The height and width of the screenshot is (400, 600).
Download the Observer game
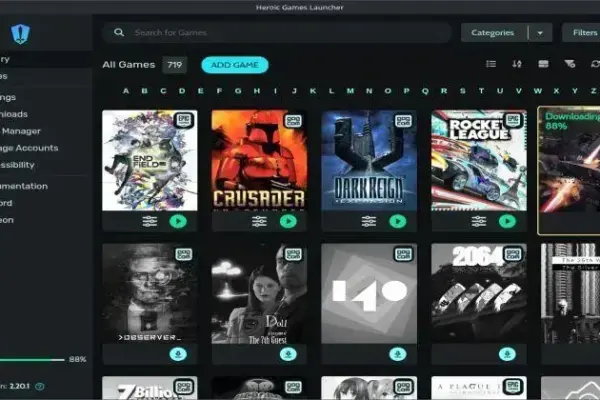coord(178,354)
